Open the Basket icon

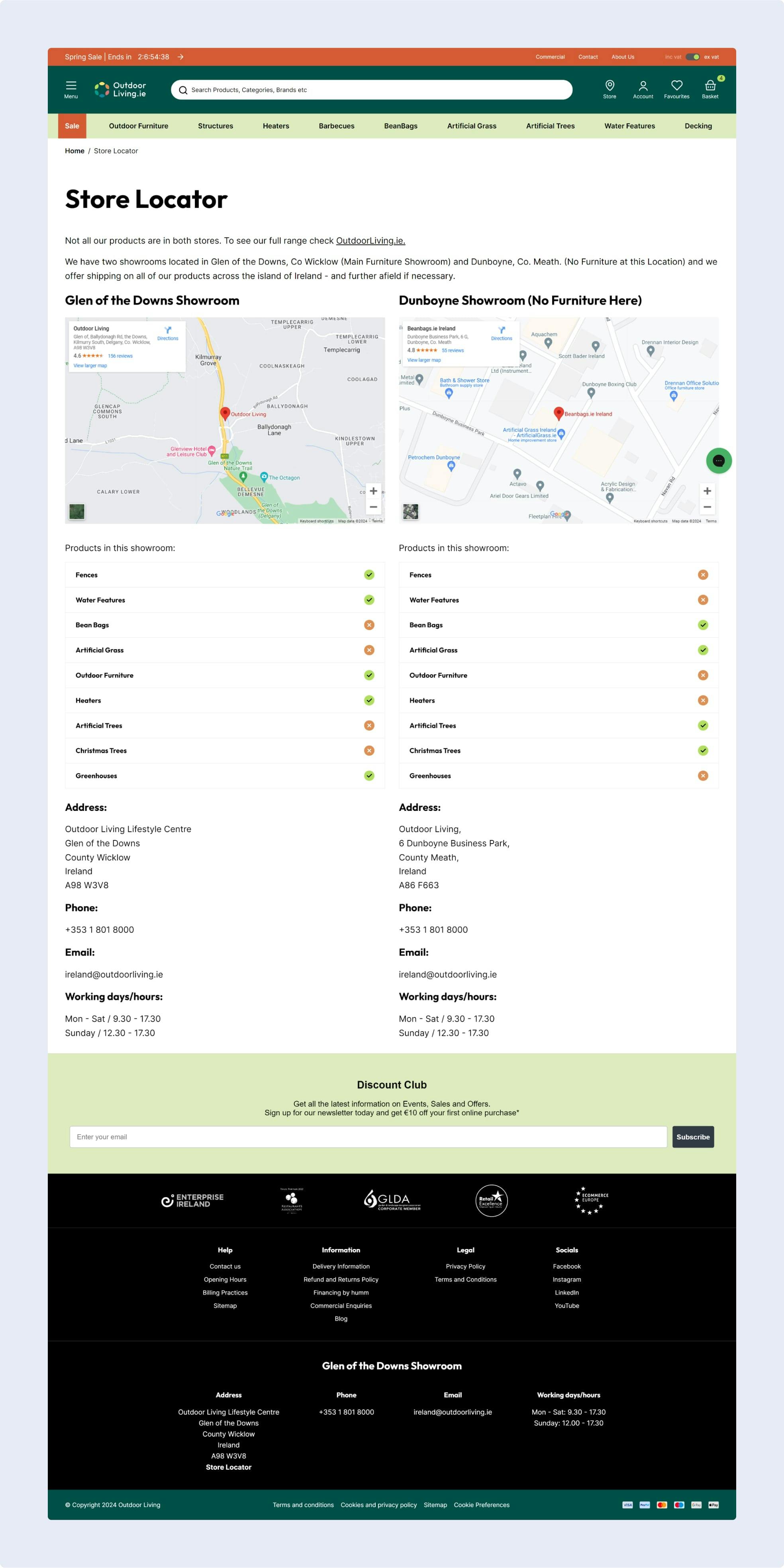tap(710, 86)
